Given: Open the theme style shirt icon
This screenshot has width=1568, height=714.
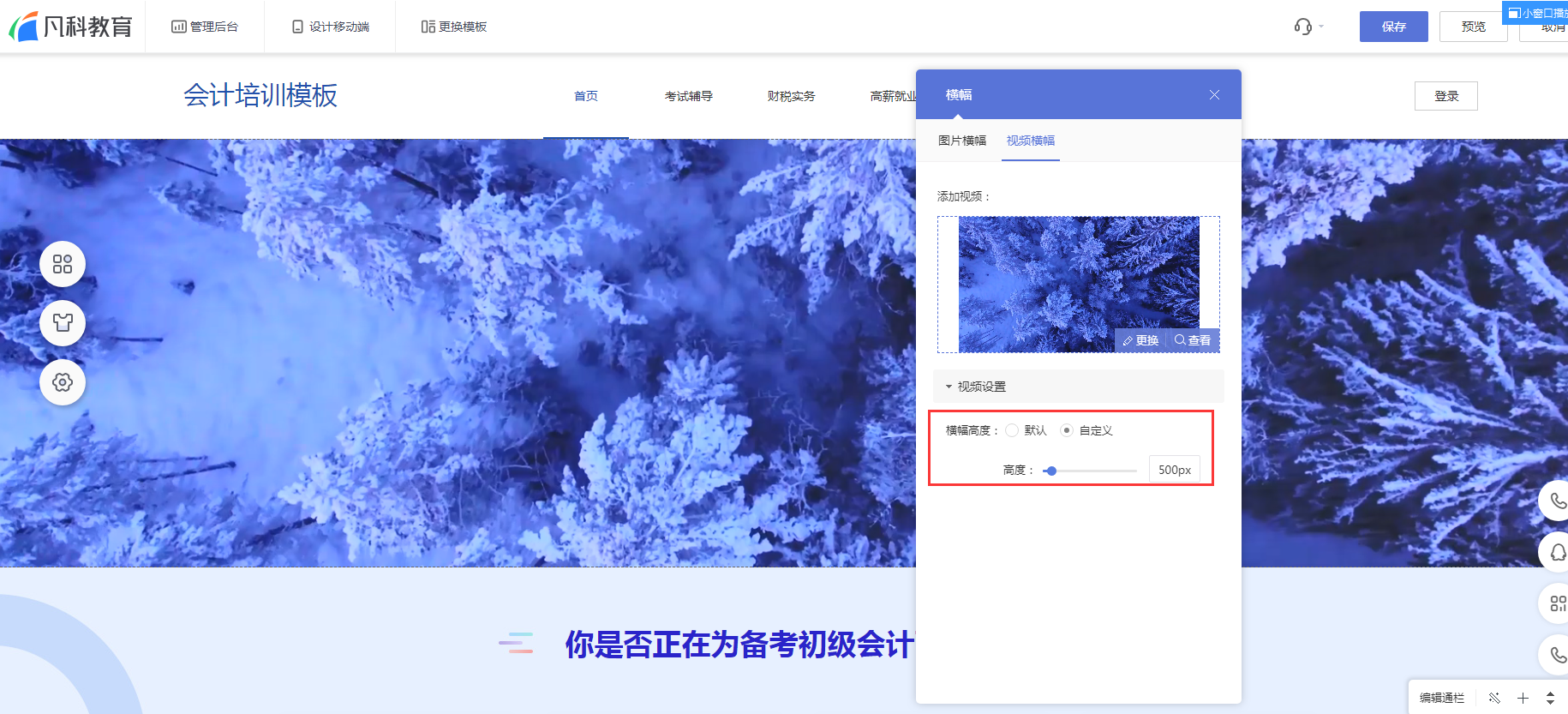Looking at the screenshot, I should pos(63,323).
